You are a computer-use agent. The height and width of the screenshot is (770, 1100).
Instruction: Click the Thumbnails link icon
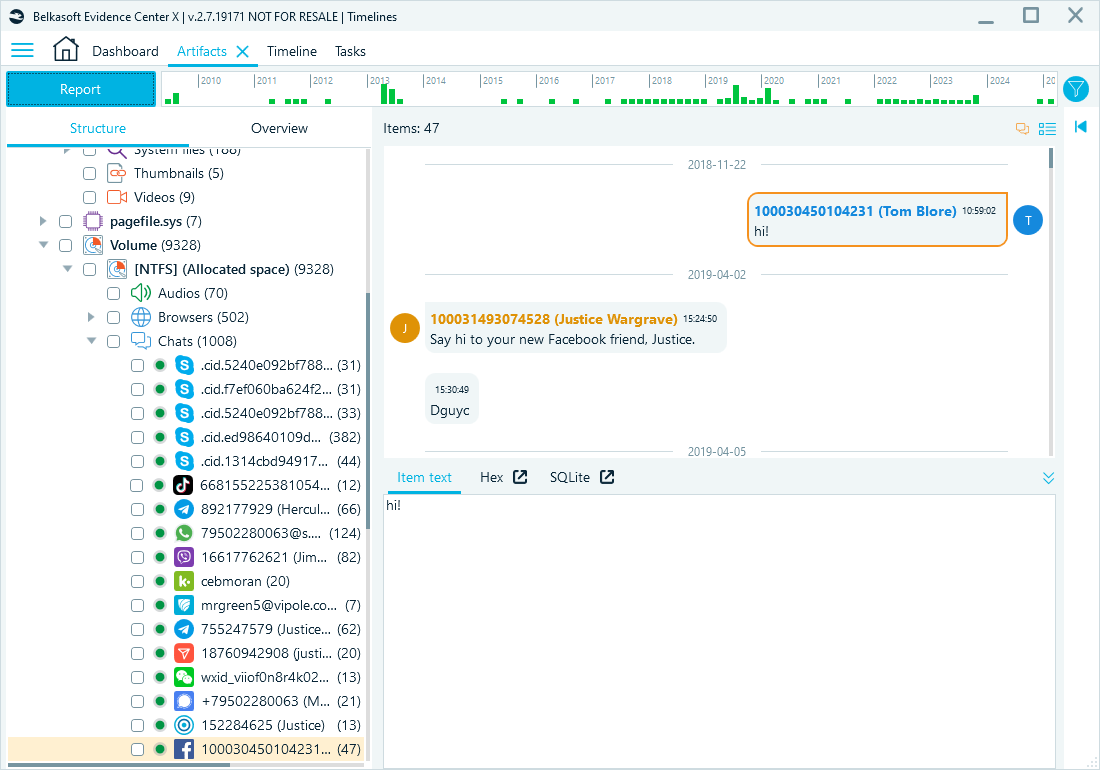[x=116, y=173]
